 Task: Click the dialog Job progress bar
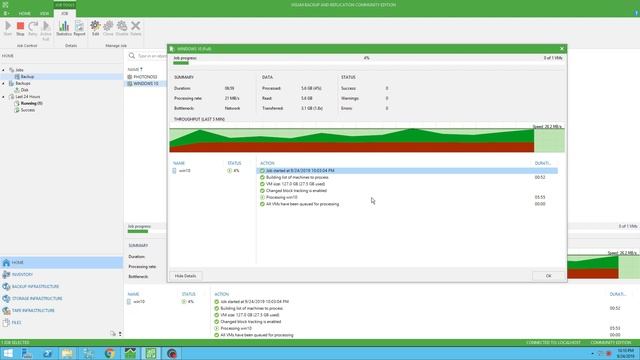367,63
